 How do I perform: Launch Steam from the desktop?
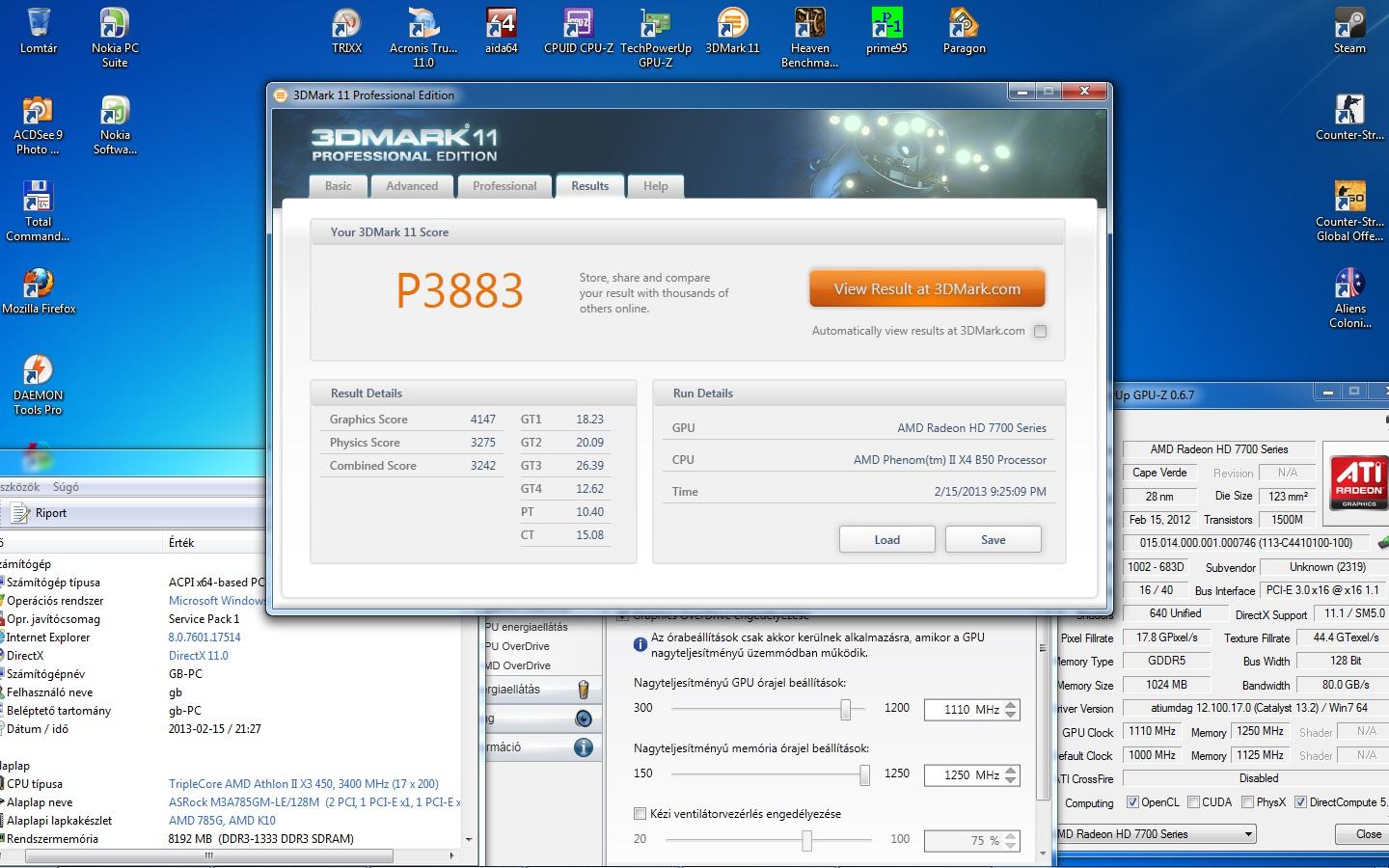[x=1349, y=30]
